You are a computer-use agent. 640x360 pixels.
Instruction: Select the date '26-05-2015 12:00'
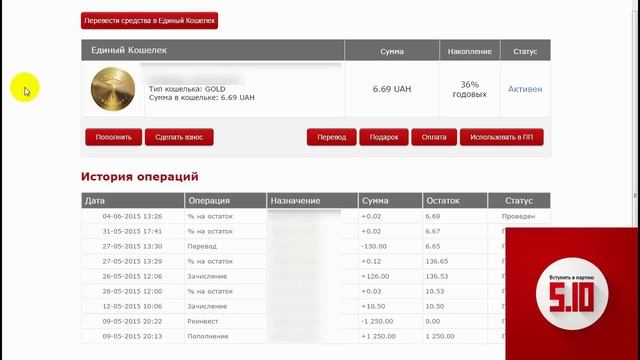(x=132, y=291)
